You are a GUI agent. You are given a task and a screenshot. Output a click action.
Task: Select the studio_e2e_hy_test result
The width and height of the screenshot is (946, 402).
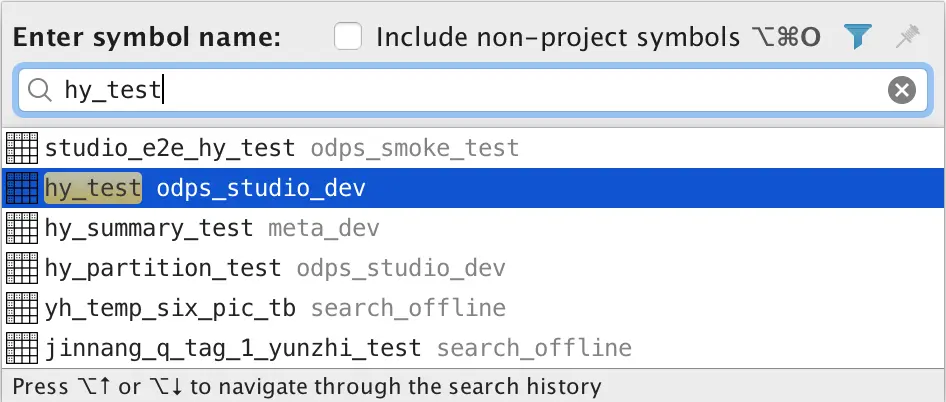(x=170, y=149)
